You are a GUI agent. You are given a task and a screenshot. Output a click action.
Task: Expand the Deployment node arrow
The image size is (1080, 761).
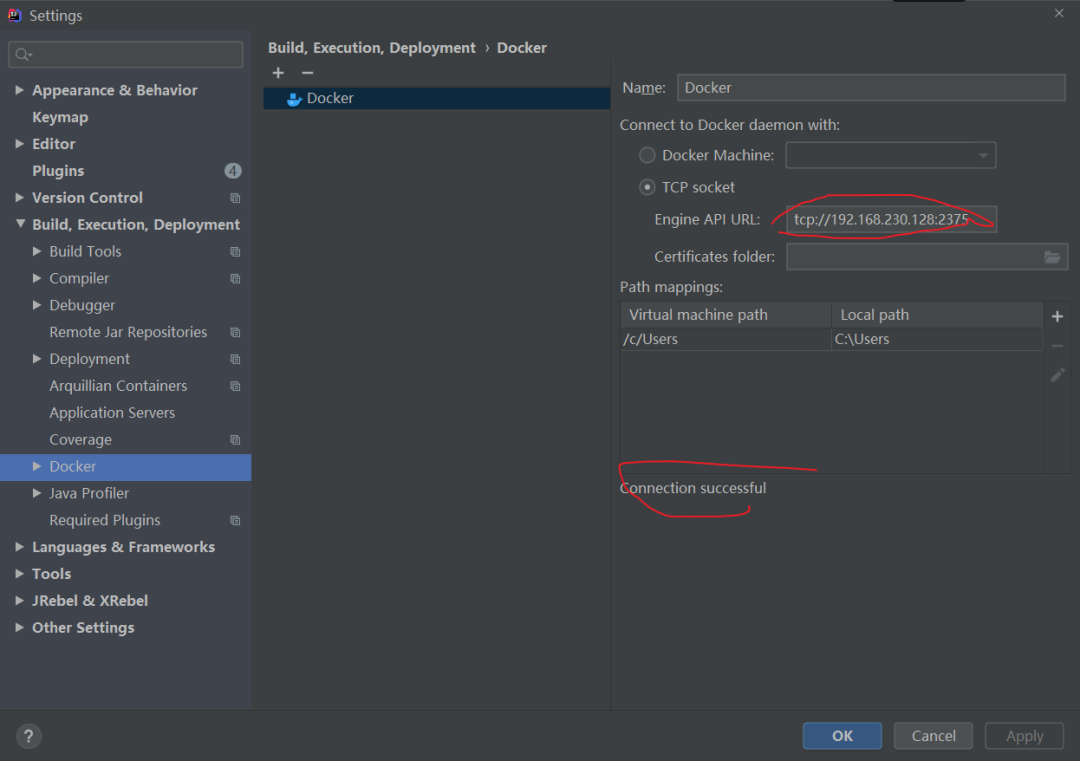37,359
